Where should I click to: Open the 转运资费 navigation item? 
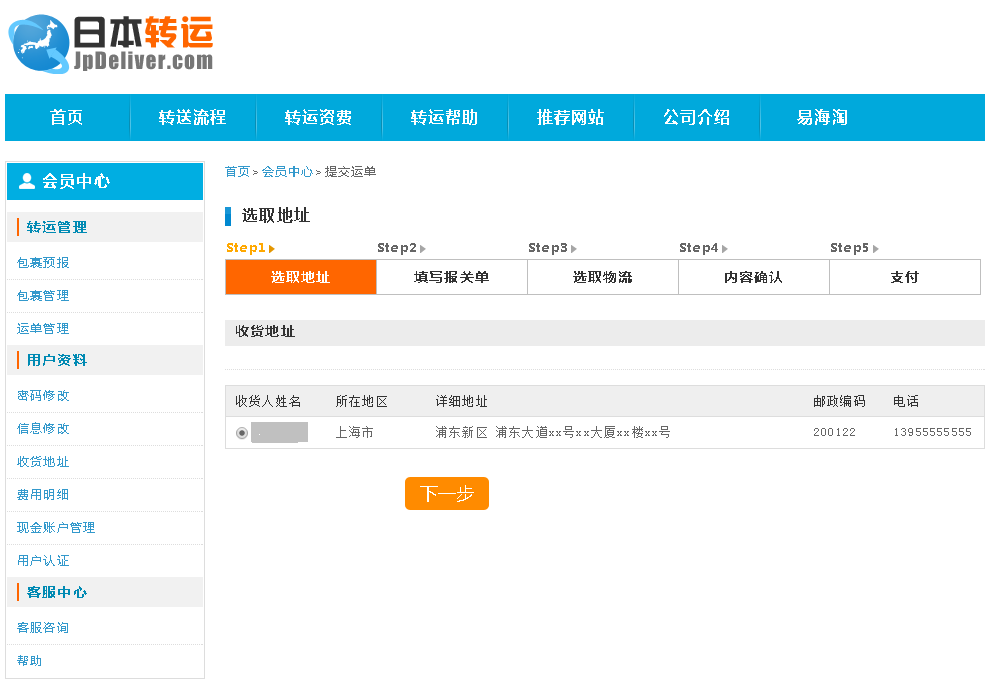320,117
